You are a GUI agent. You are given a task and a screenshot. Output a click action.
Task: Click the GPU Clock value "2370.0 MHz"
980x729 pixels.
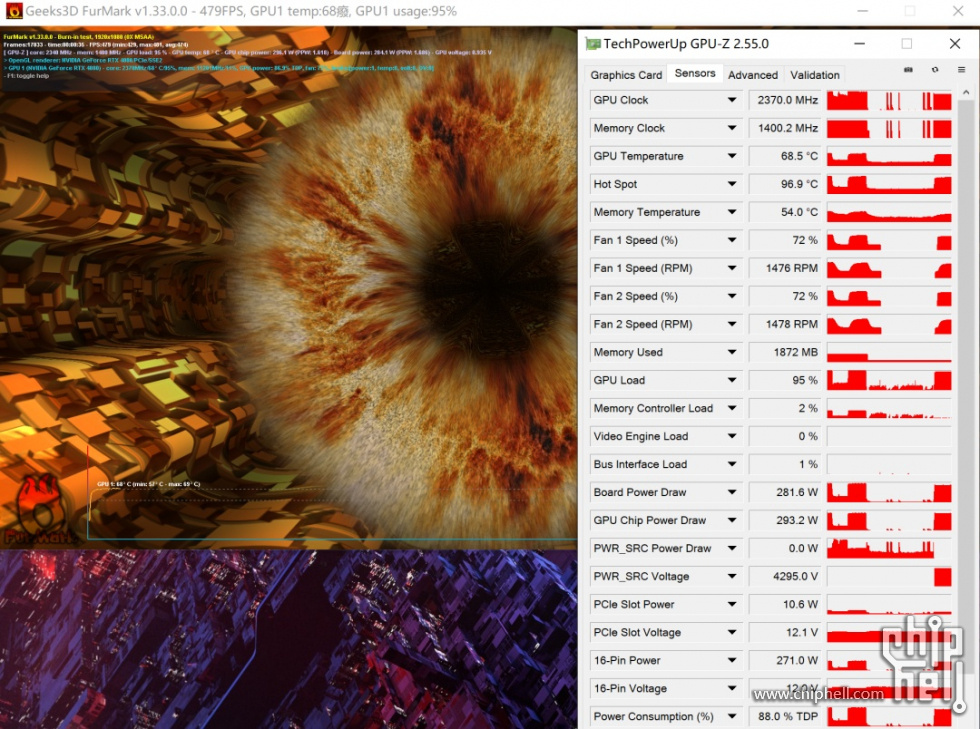(x=786, y=100)
